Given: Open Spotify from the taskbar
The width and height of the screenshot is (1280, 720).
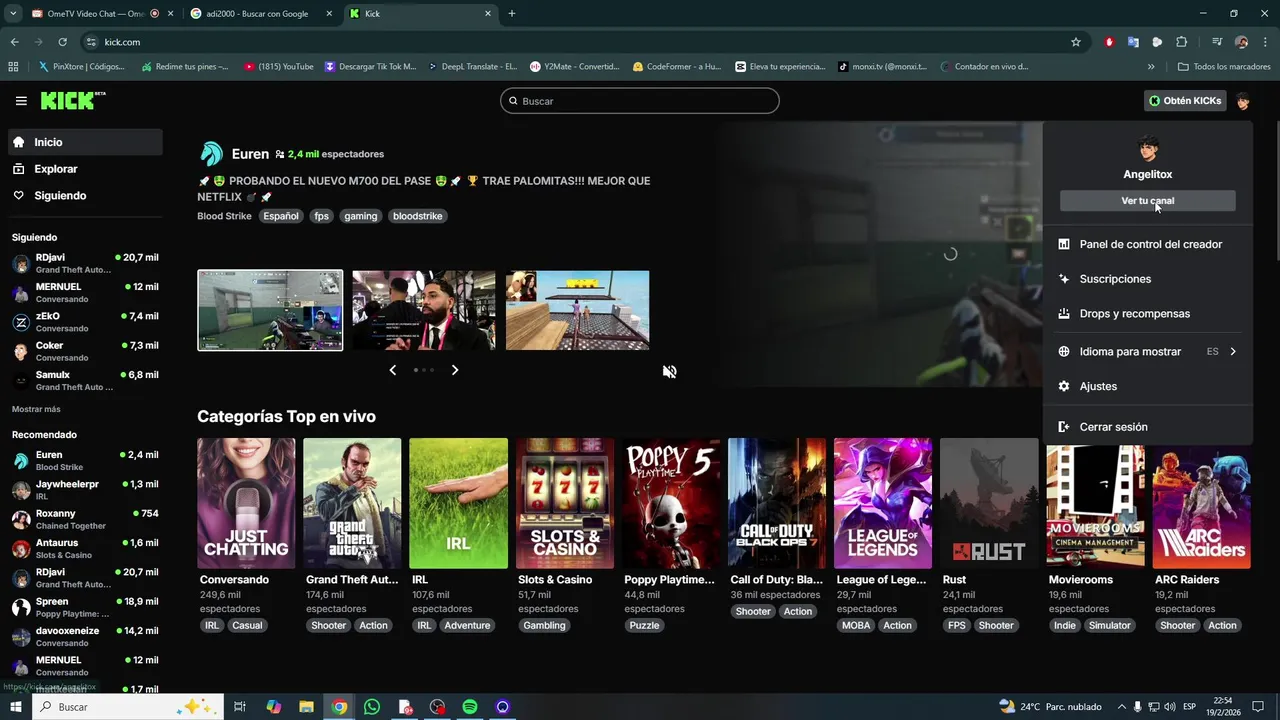Looking at the screenshot, I should (470, 707).
